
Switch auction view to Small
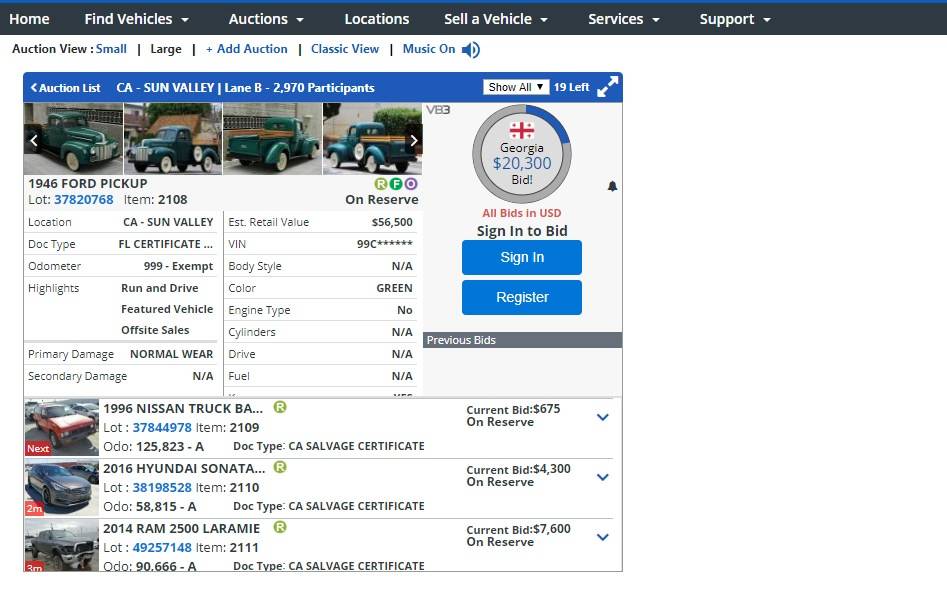pyautogui.click(x=111, y=49)
